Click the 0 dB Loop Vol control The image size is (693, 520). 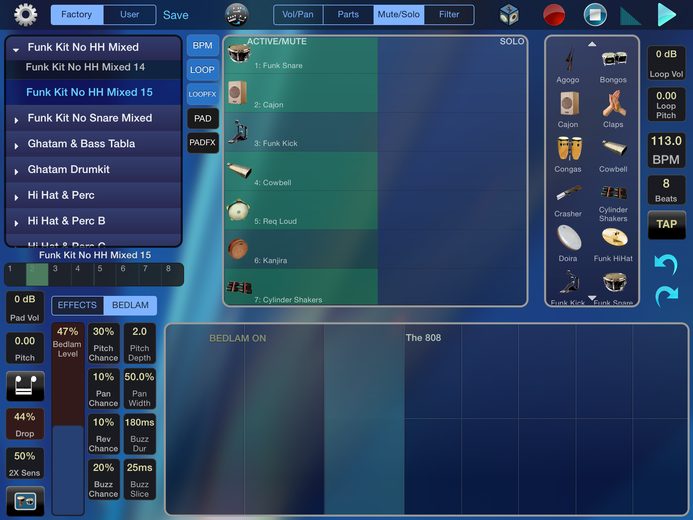tap(666, 63)
